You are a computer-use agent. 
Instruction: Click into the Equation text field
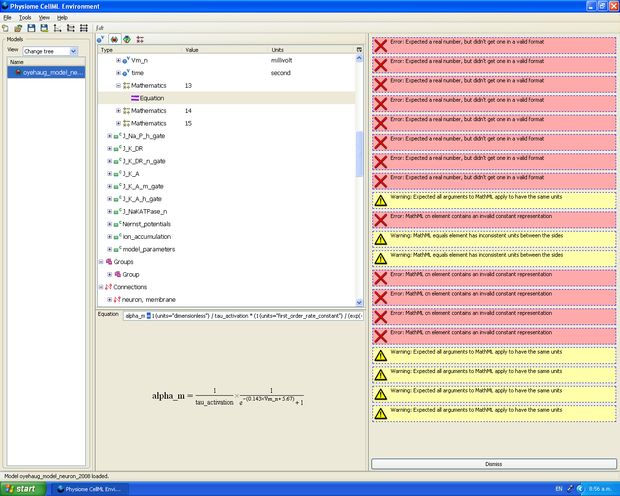(243, 316)
